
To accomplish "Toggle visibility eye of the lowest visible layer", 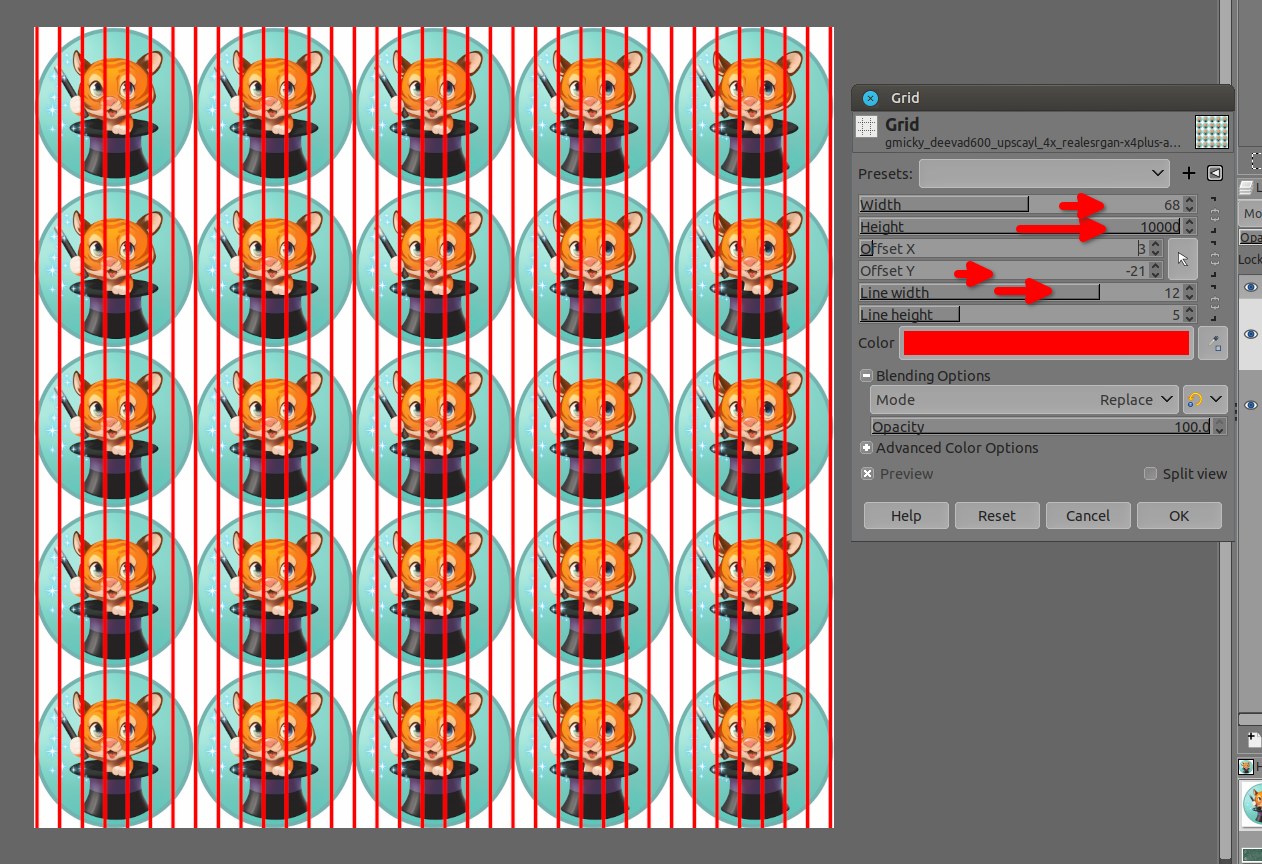I will click(1250, 405).
